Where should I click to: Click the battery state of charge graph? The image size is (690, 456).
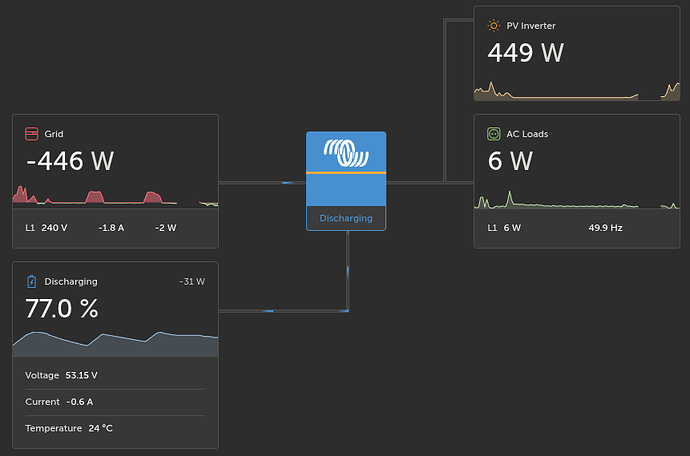click(115, 344)
